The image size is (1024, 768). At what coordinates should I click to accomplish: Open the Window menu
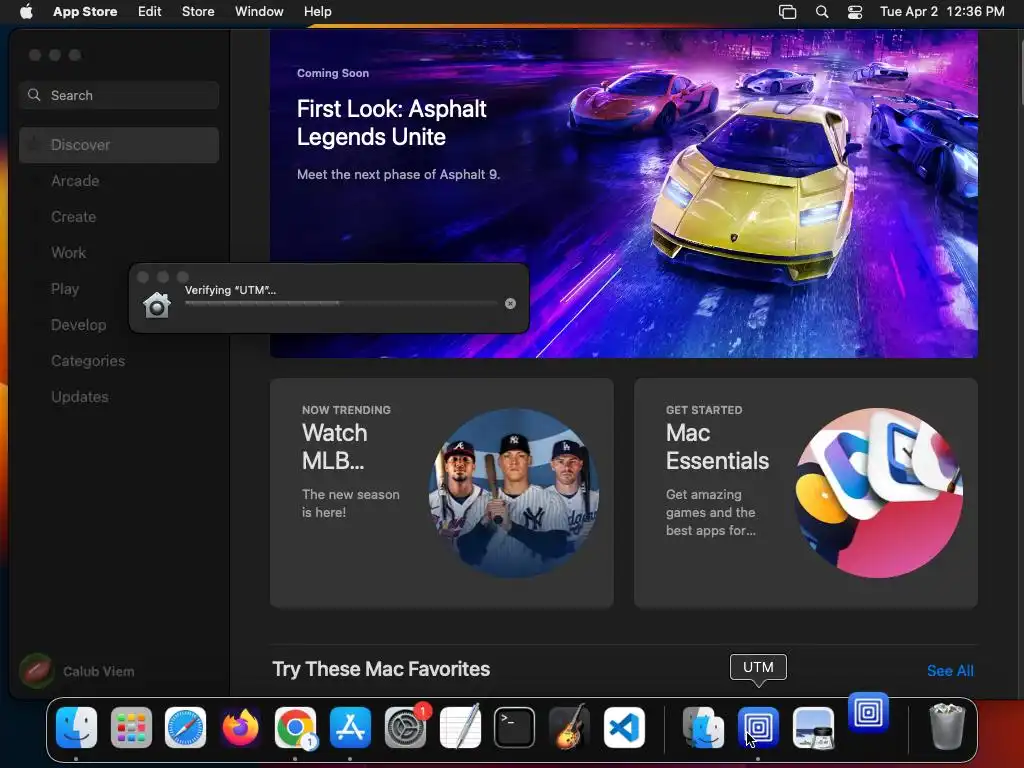(x=259, y=12)
